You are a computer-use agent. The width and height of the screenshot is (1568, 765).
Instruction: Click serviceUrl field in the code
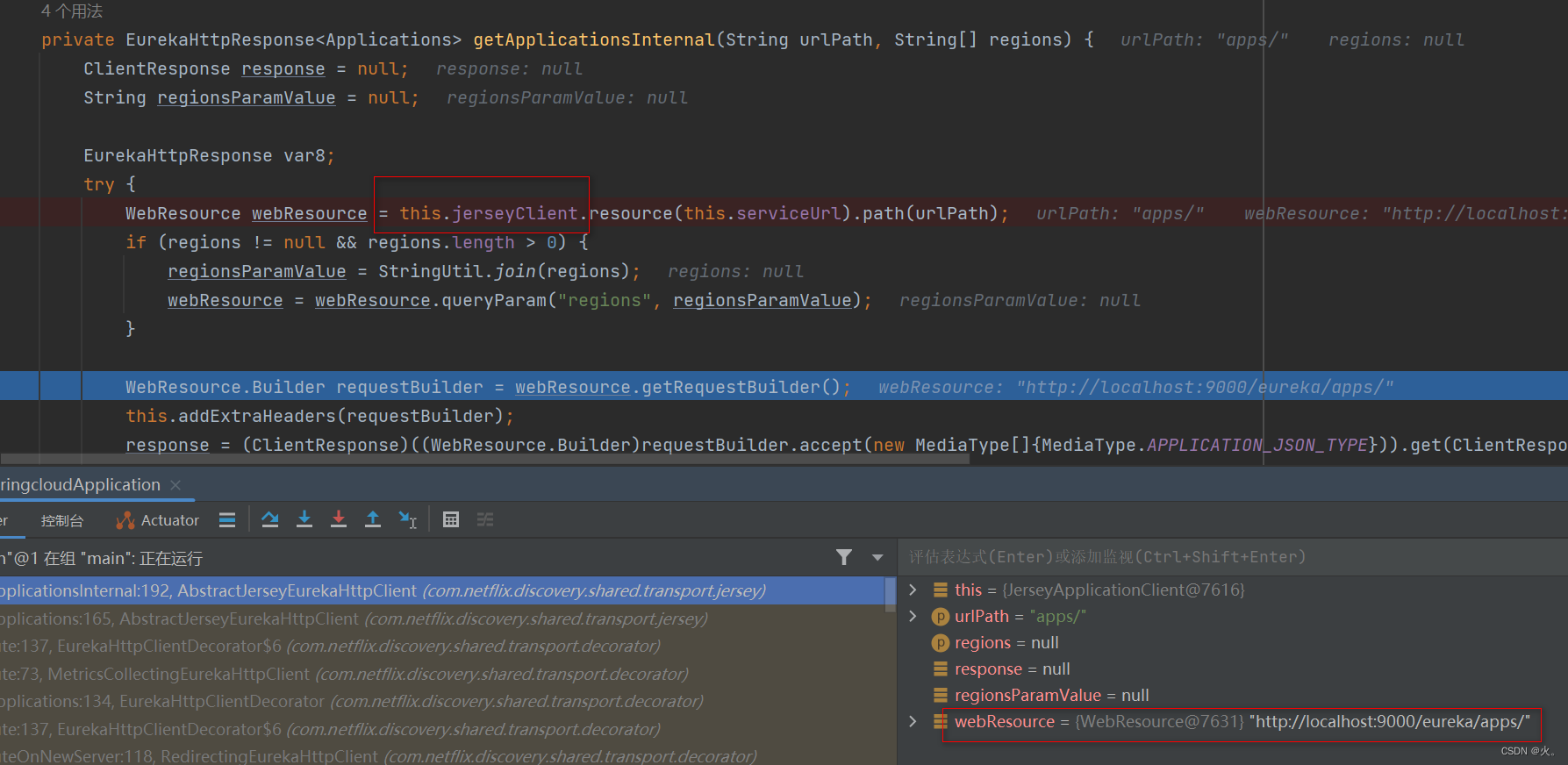(788, 213)
